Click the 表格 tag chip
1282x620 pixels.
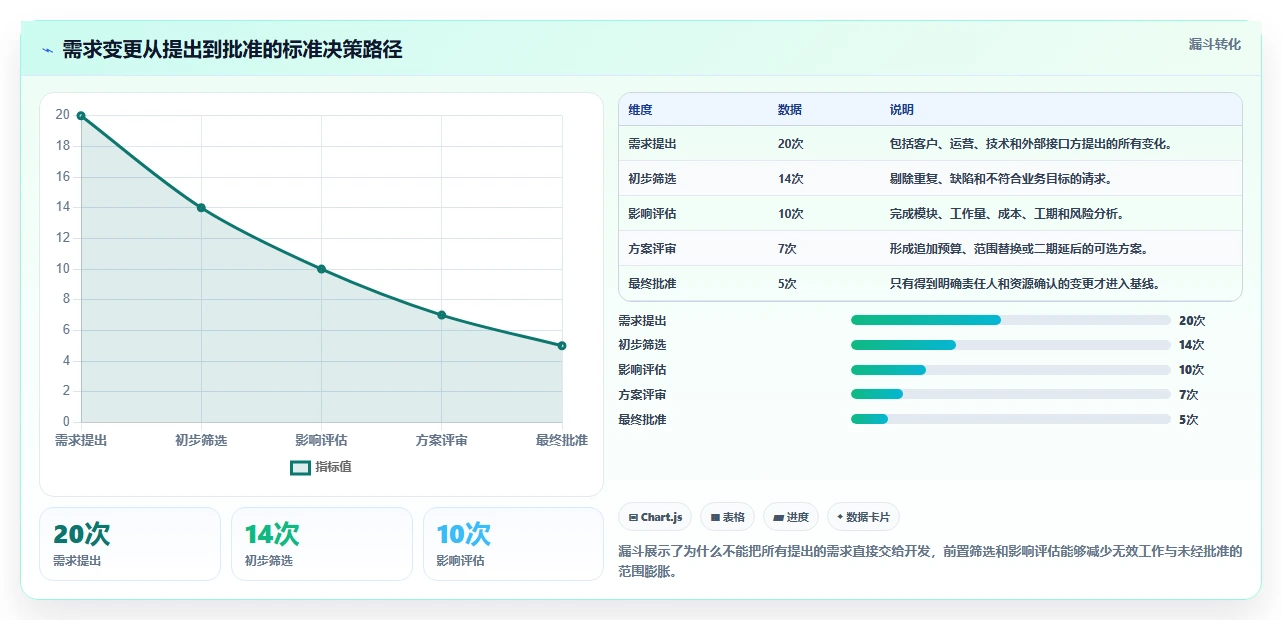coord(727,517)
